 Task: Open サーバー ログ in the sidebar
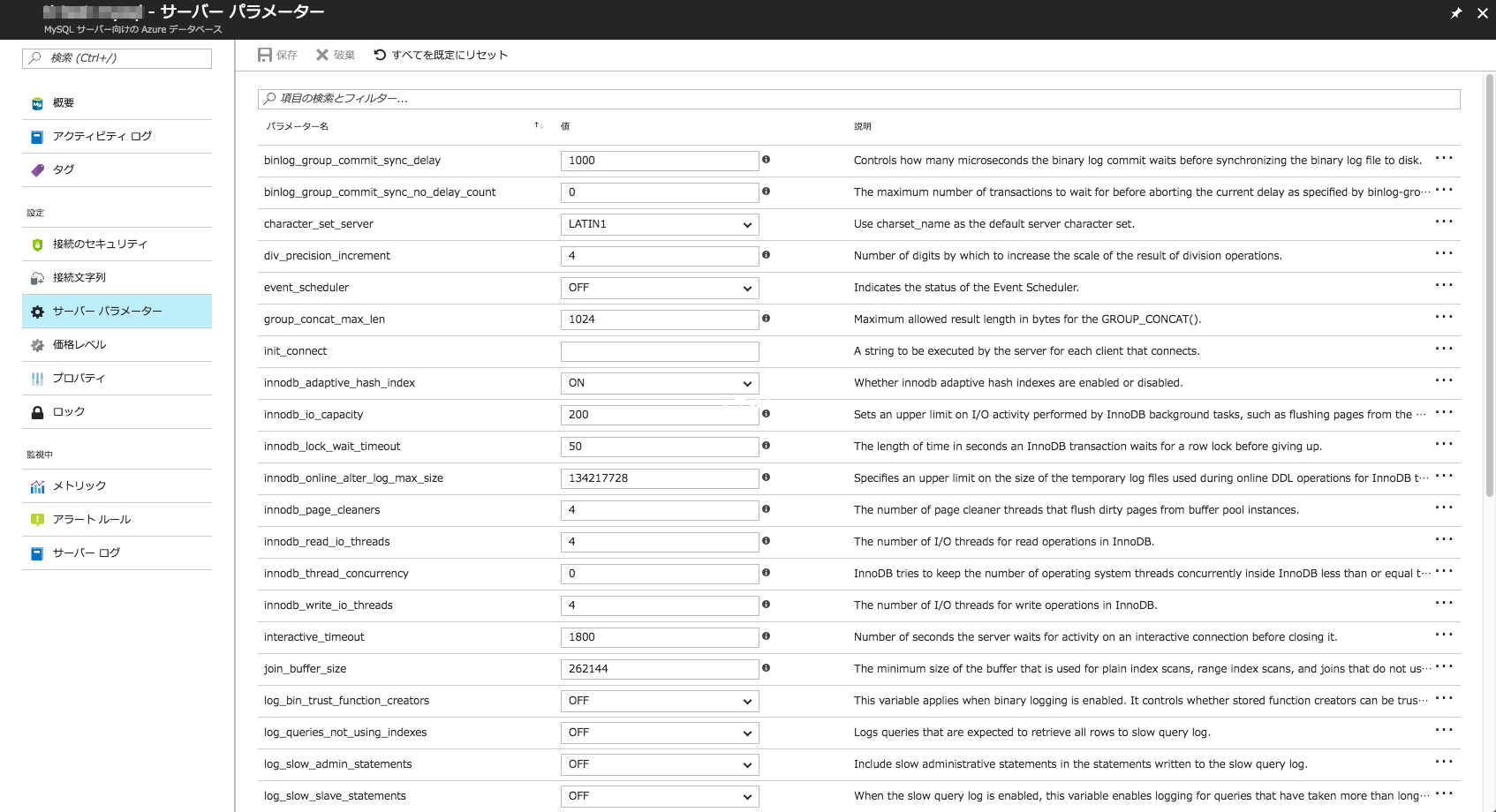117,553
